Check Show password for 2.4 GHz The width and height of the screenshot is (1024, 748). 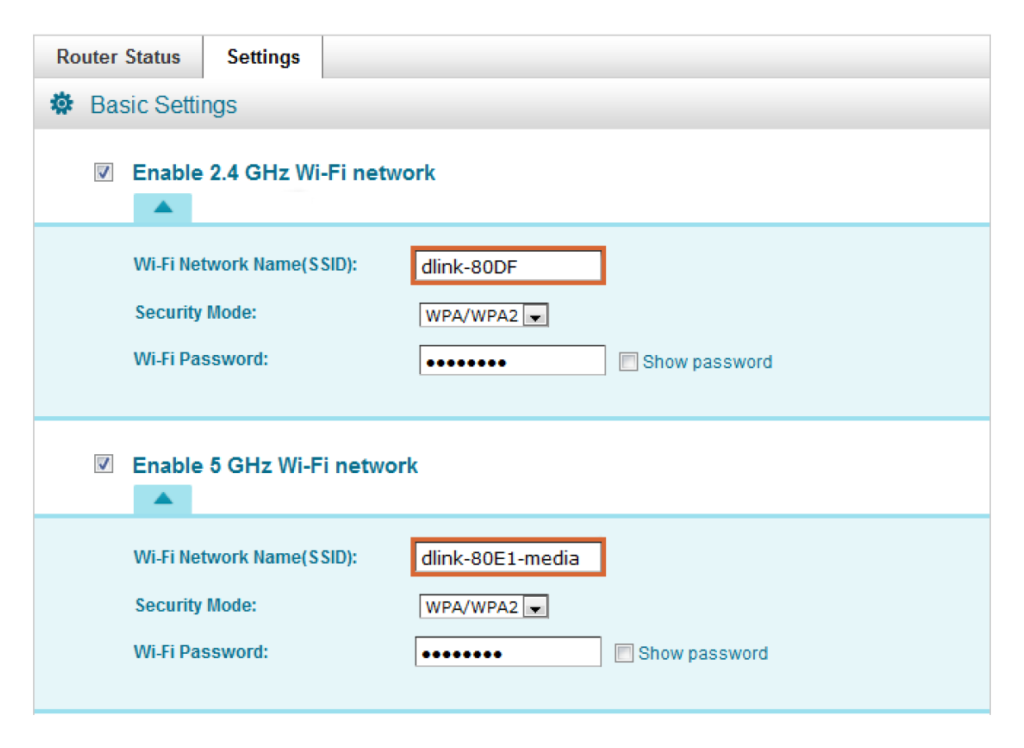pyautogui.click(x=628, y=361)
